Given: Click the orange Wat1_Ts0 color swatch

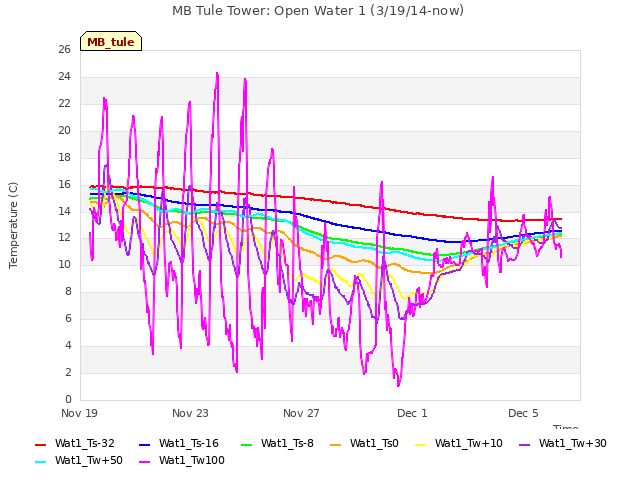Looking at the screenshot, I should pyautogui.click(x=336, y=444).
